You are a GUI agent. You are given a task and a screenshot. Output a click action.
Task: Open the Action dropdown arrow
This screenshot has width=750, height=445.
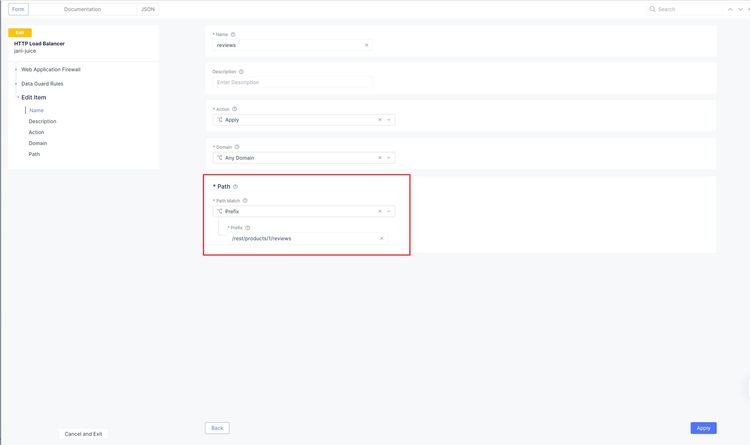coord(389,120)
